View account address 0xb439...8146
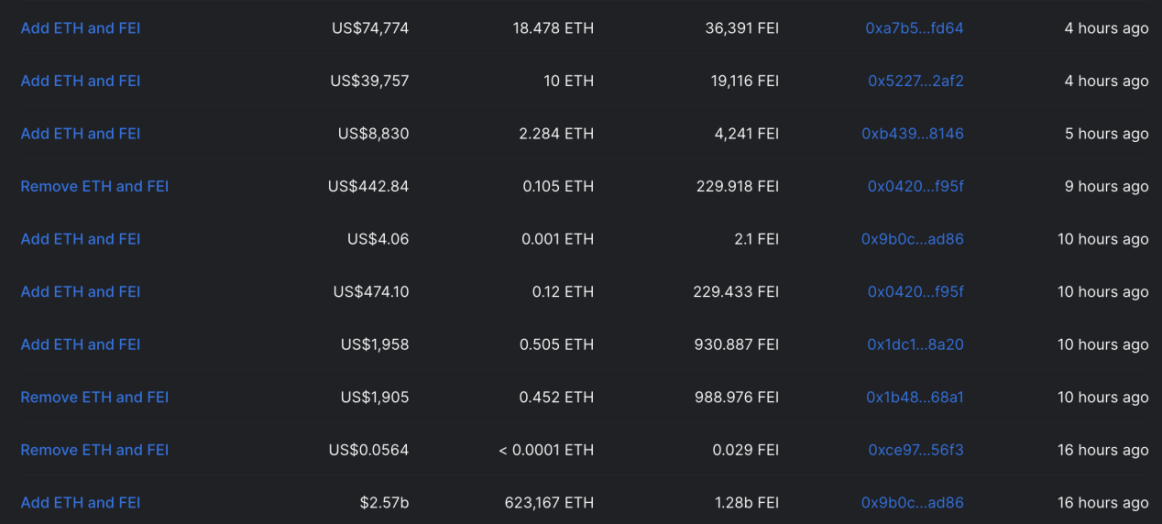The height and width of the screenshot is (524, 1162). pos(912,133)
